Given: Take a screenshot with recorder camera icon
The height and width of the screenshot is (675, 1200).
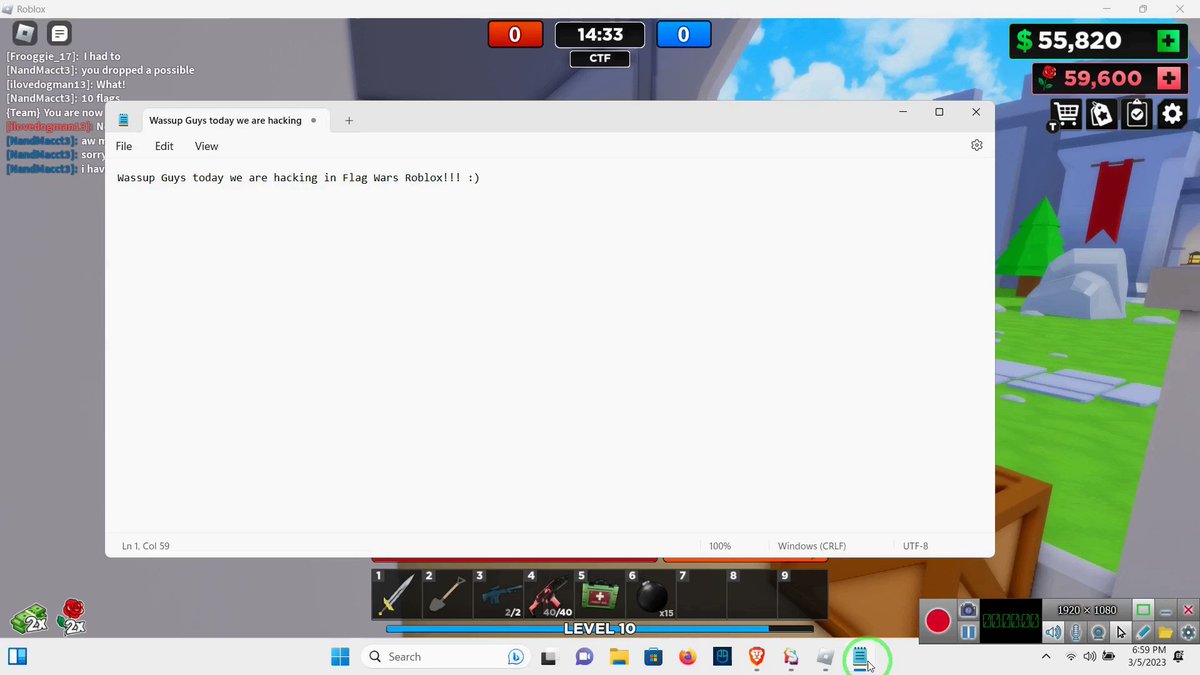Looking at the screenshot, I should click(x=968, y=610).
